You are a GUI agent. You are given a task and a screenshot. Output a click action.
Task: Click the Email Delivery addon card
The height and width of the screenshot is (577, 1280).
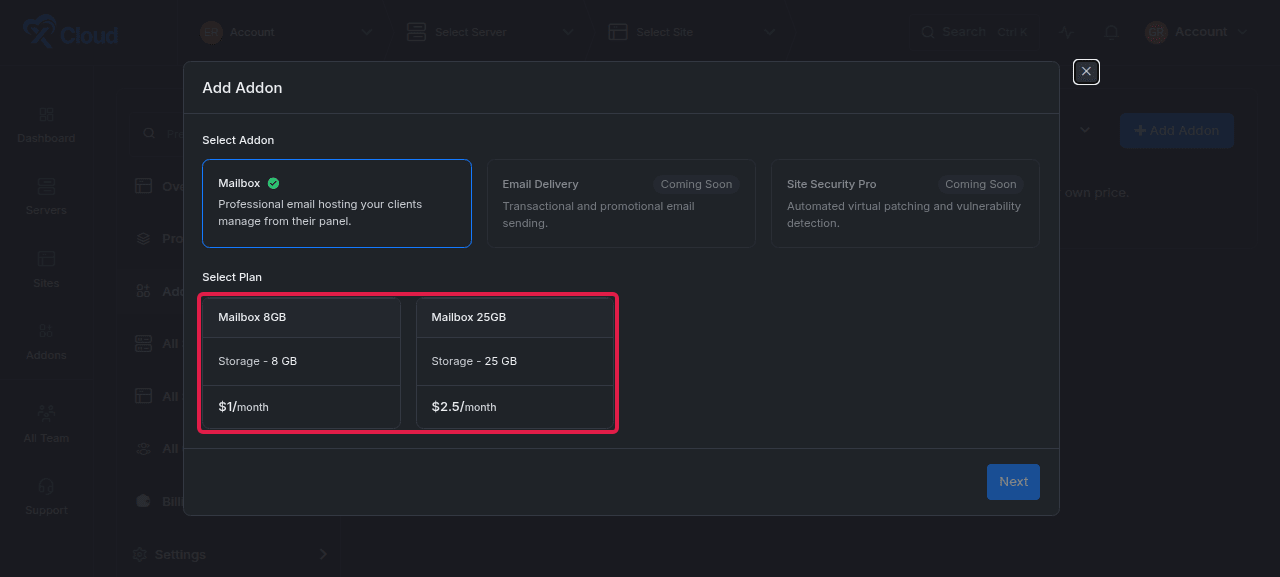pos(621,203)
